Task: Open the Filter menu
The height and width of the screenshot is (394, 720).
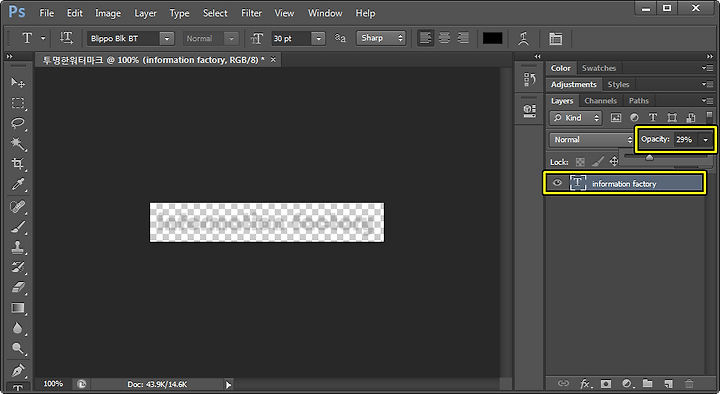Action: [x=251, y=13]
